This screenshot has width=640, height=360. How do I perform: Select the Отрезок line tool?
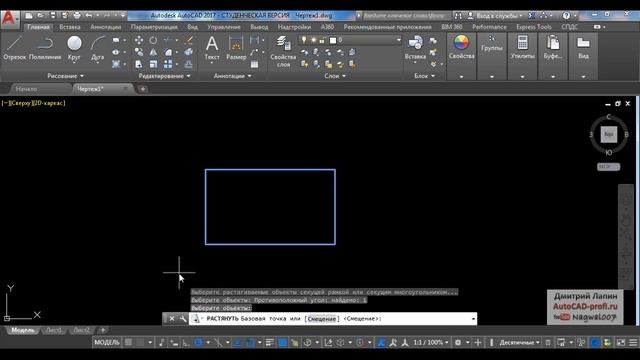[x=15, y=48]
